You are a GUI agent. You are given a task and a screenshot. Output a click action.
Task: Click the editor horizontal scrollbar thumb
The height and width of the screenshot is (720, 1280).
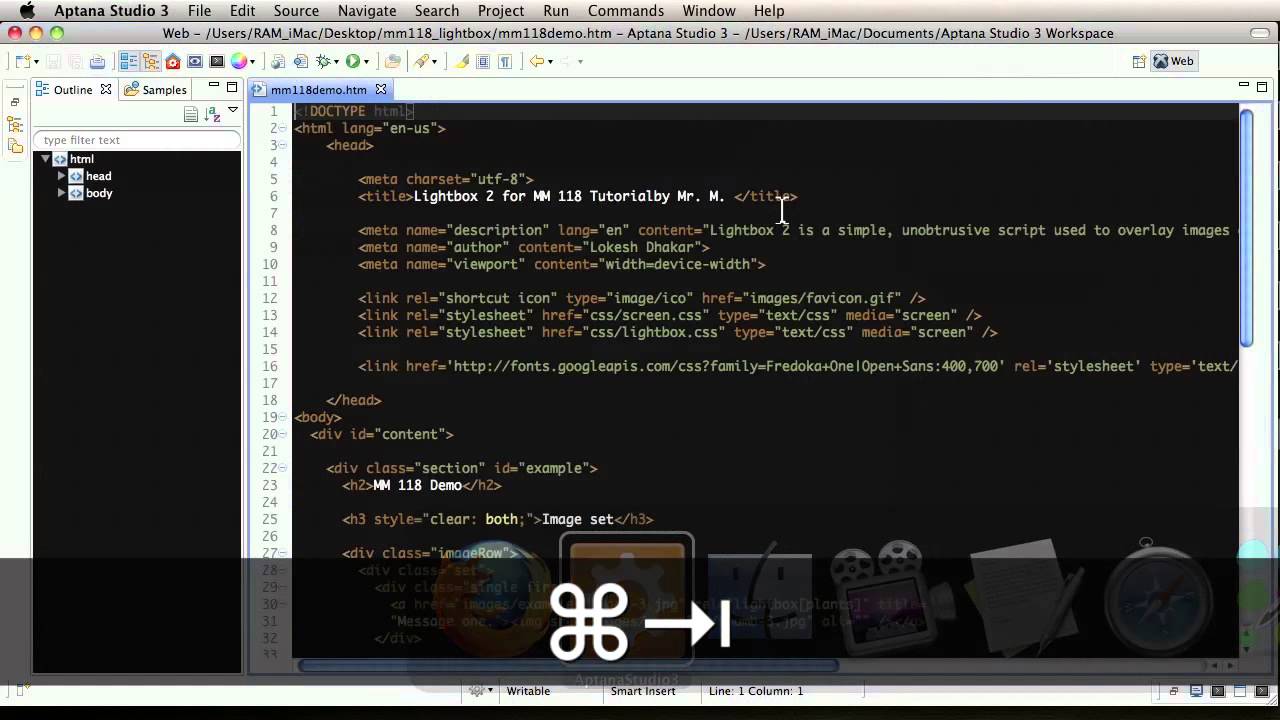pos(568,665)
